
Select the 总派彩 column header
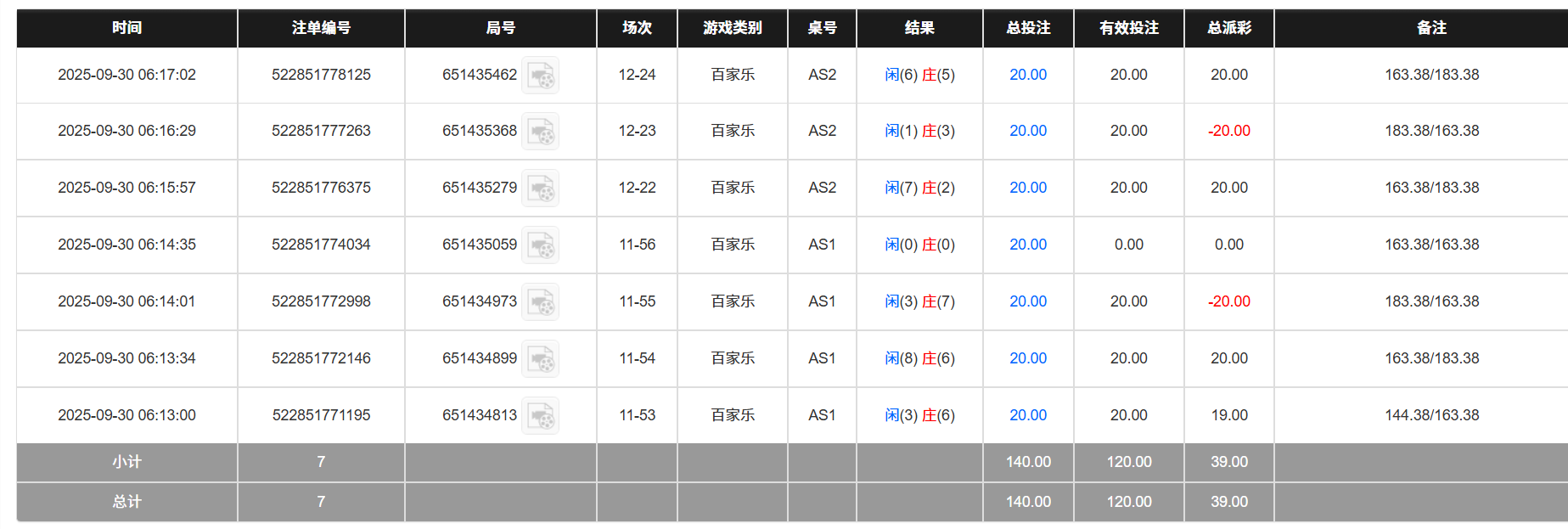pos(1228,28)
